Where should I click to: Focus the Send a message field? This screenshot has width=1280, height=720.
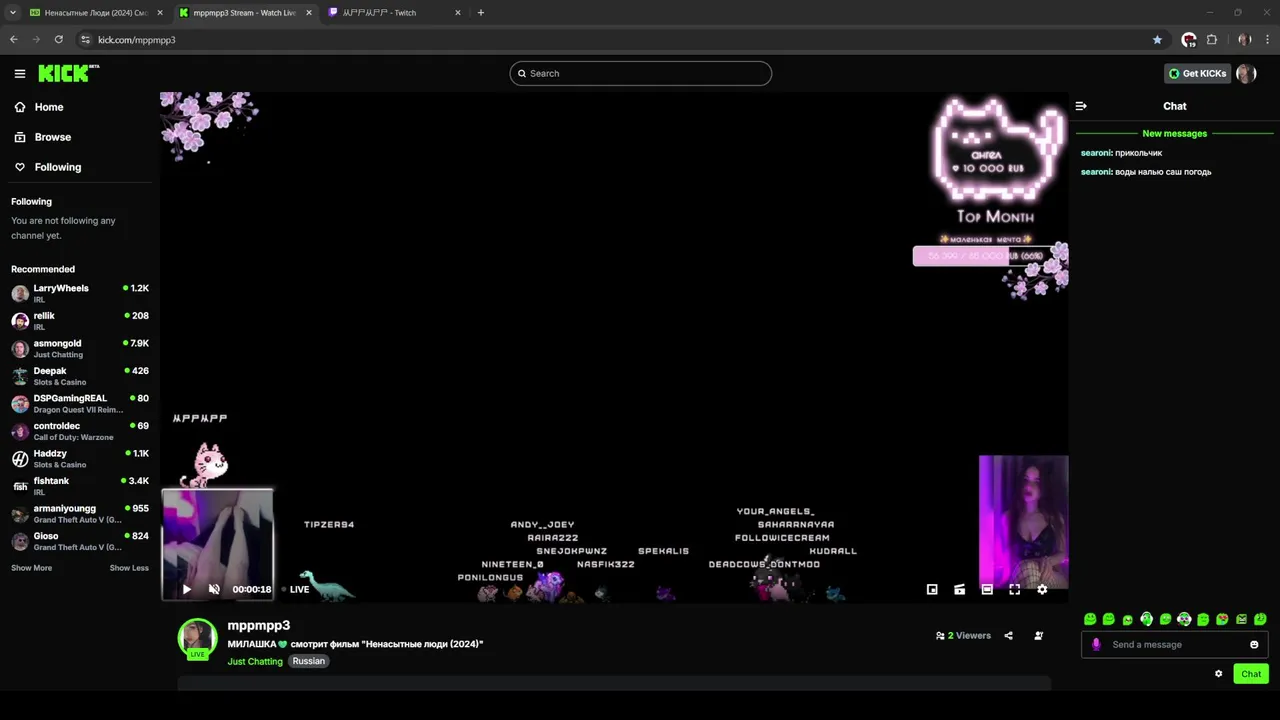pos(1174,644)
